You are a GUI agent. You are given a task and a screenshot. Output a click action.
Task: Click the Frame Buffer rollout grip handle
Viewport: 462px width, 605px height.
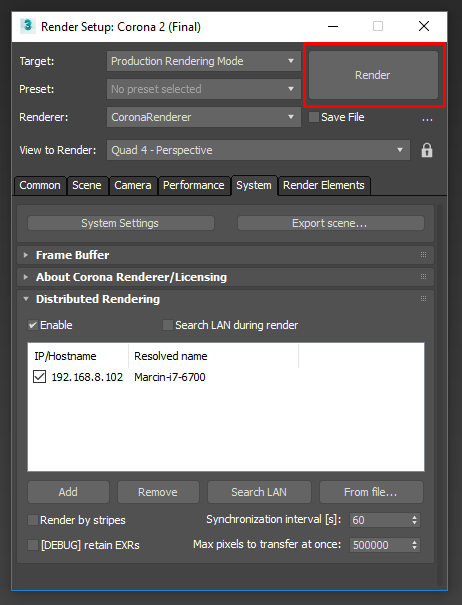pyautogui.click(x=423, y=255)
